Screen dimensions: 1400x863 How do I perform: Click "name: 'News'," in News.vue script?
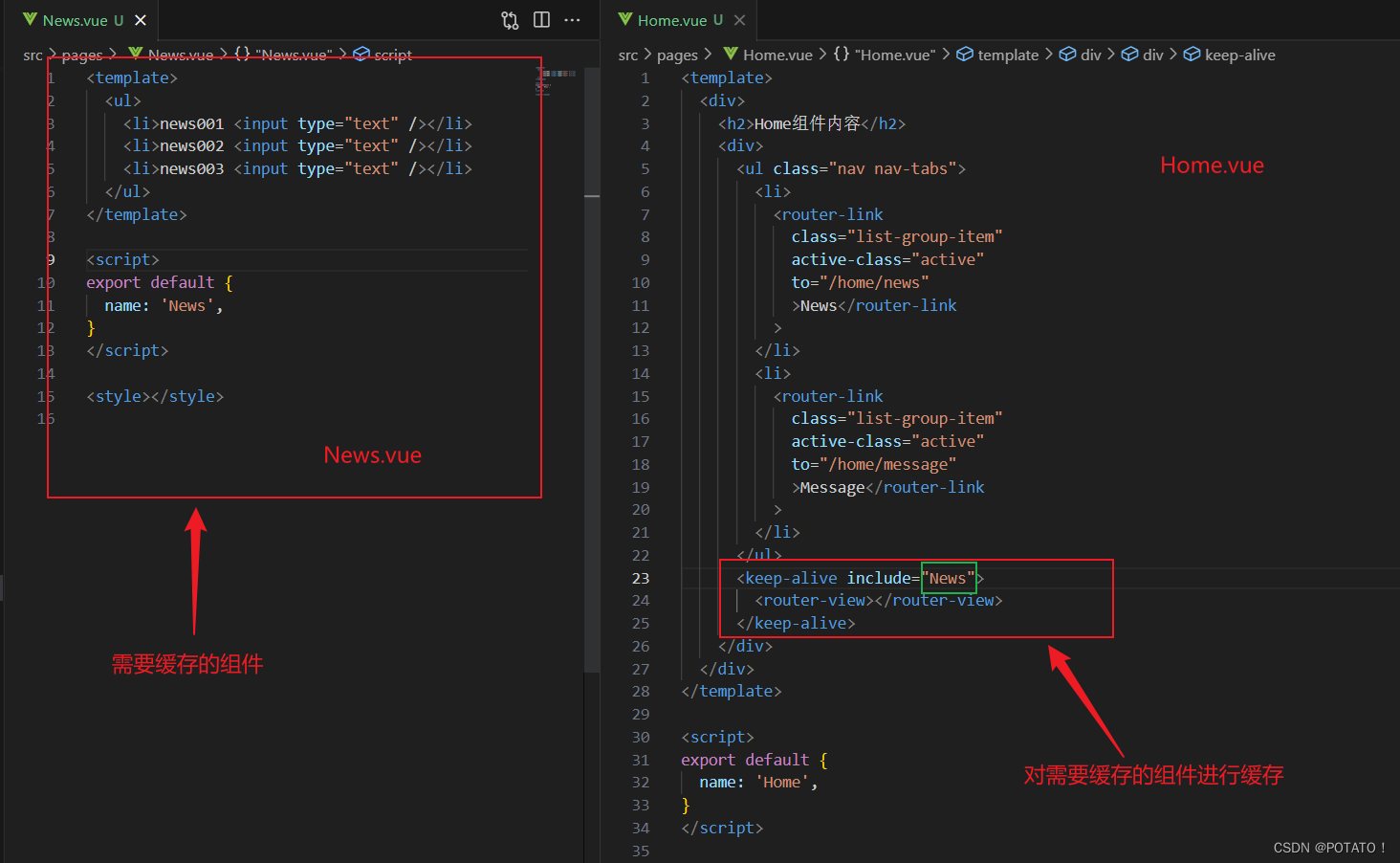(164, 305)
